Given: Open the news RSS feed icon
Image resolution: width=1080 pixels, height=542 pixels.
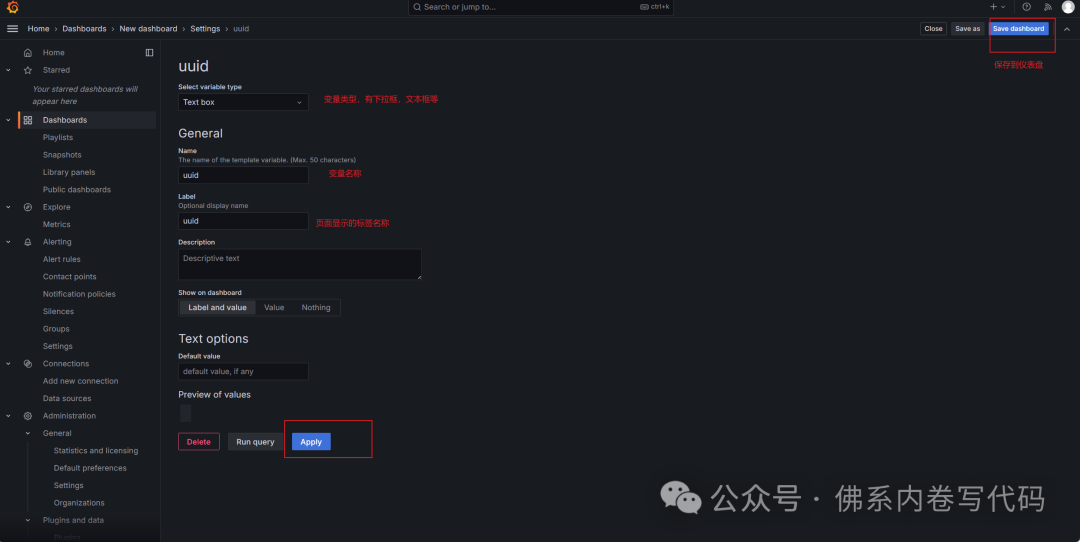Looking at the screenshot, I should click(x=1048, y=7).
